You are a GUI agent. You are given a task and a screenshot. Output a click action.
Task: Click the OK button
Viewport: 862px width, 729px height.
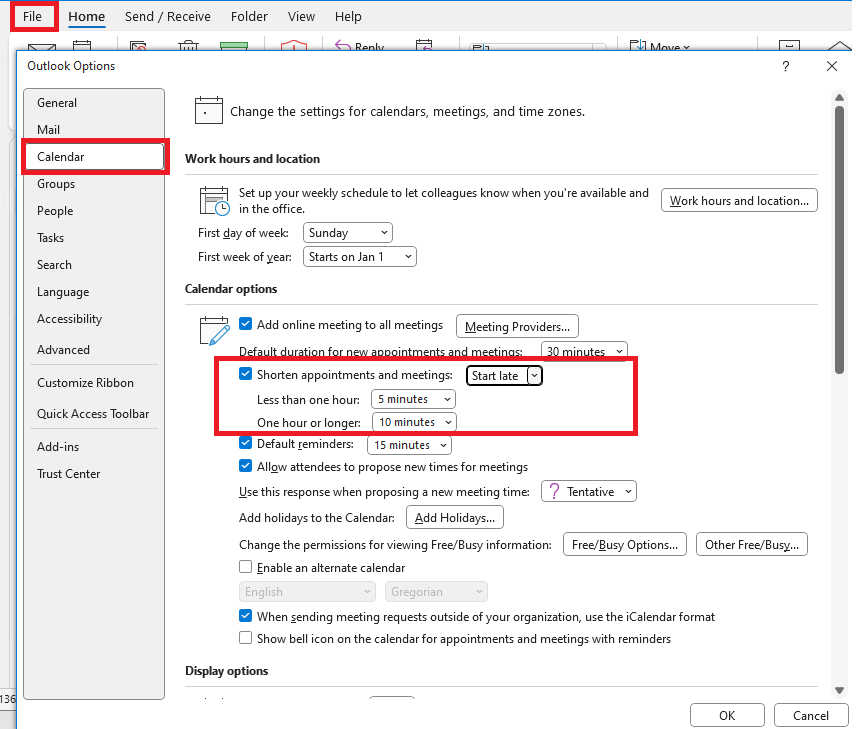click(x=727, y=715)
